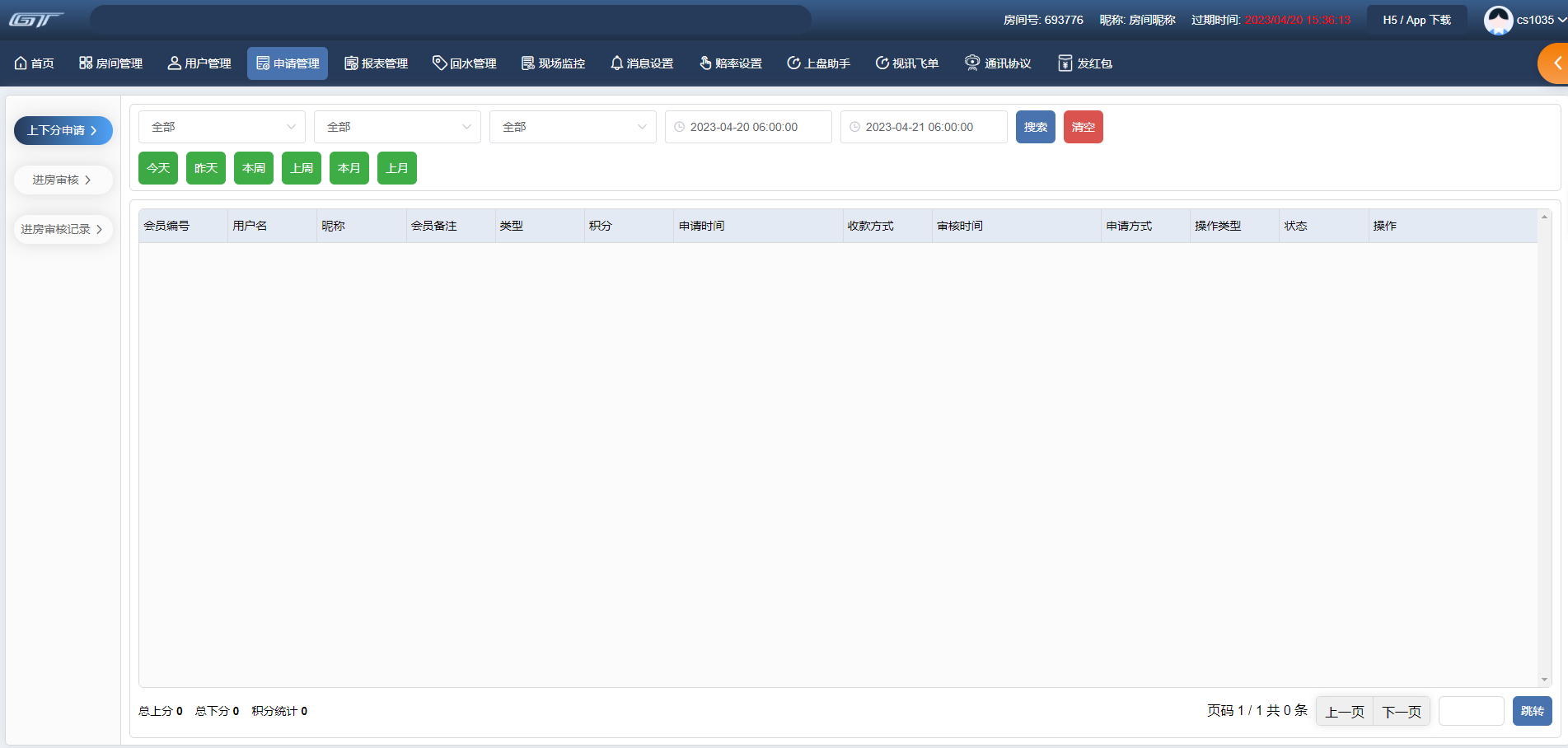Click the 跳转 jump button
1568x748 pixels.
click(x=1533, y=711)
